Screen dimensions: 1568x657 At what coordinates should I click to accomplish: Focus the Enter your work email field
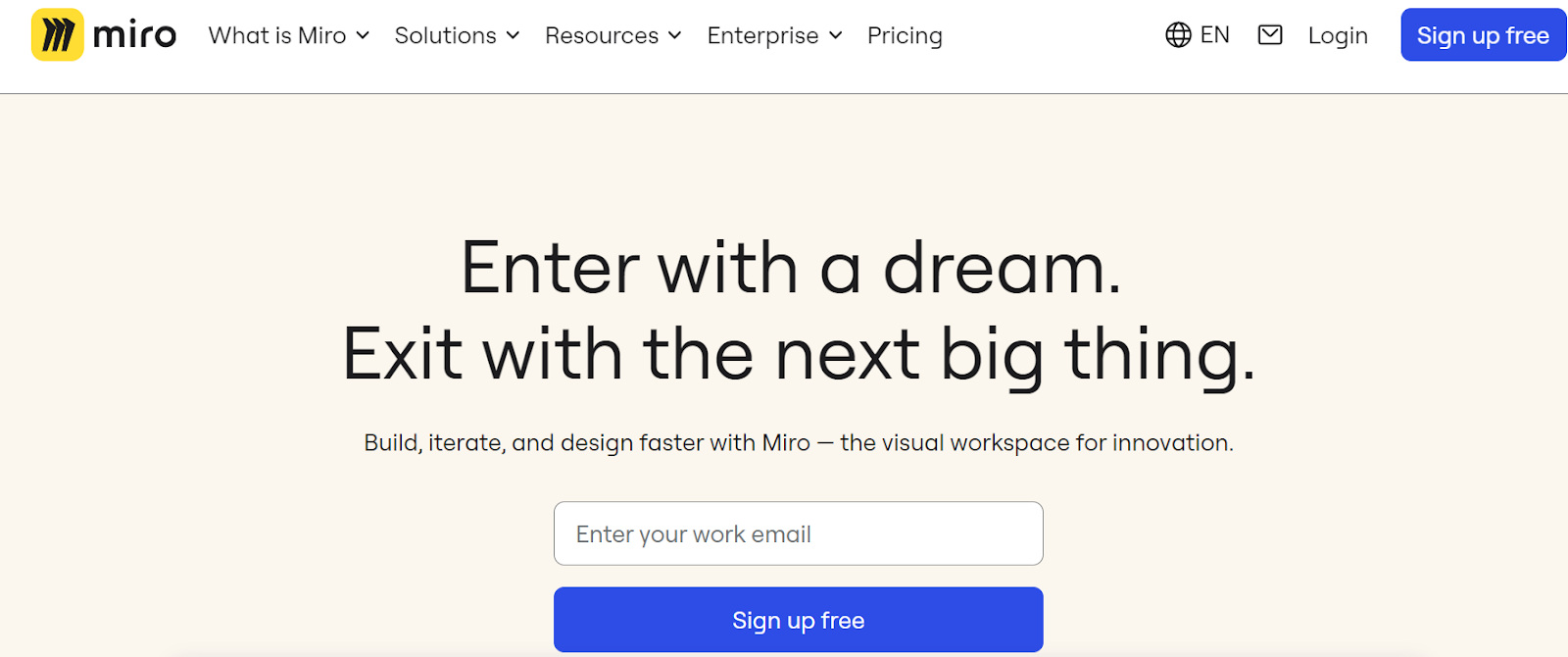(798, 533)
